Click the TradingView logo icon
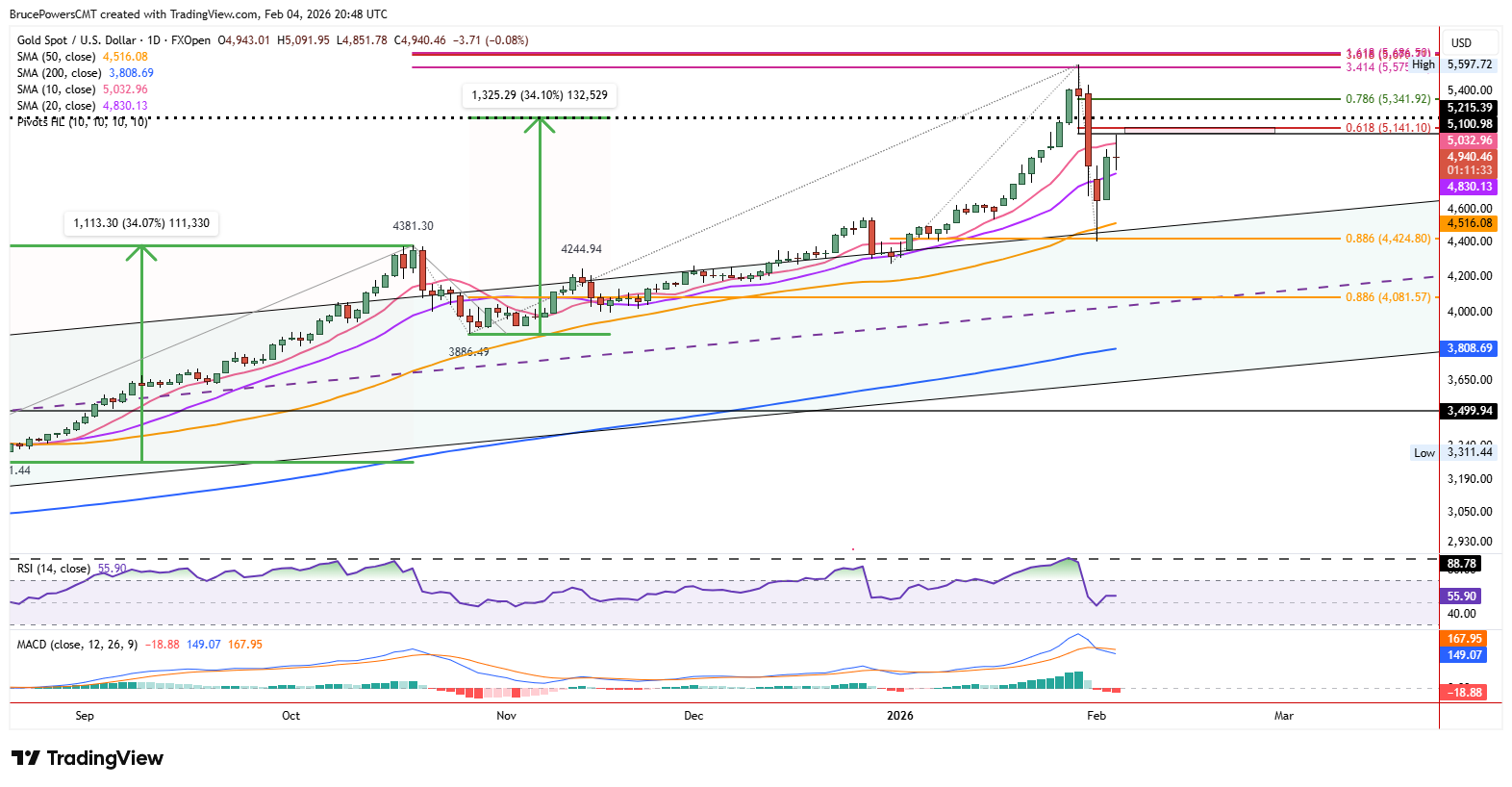 click(26, 758)
